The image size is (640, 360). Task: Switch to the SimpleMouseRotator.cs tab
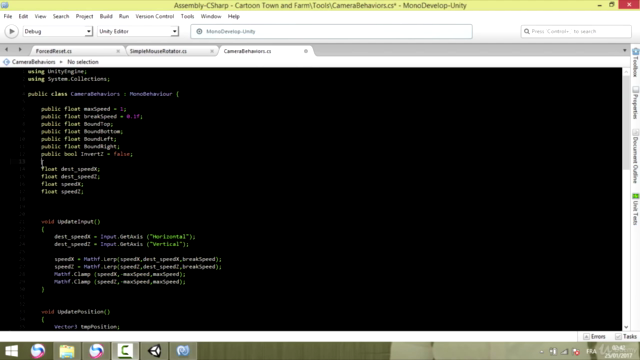click(x=158, y=51)
